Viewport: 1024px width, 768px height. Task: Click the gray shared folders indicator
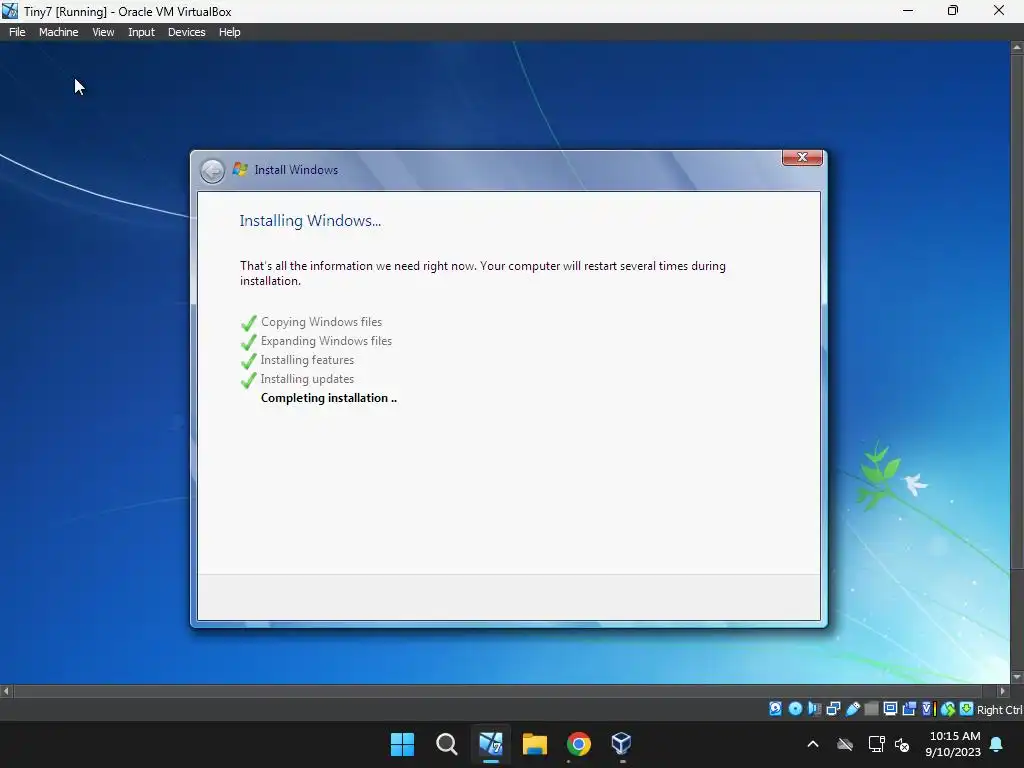(871, 709)
